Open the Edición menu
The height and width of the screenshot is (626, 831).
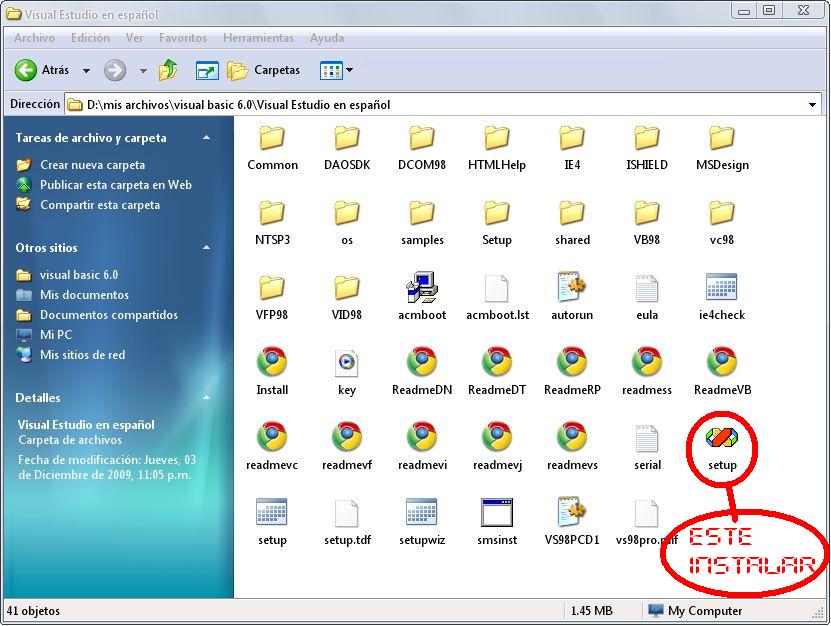coord(91,38)
